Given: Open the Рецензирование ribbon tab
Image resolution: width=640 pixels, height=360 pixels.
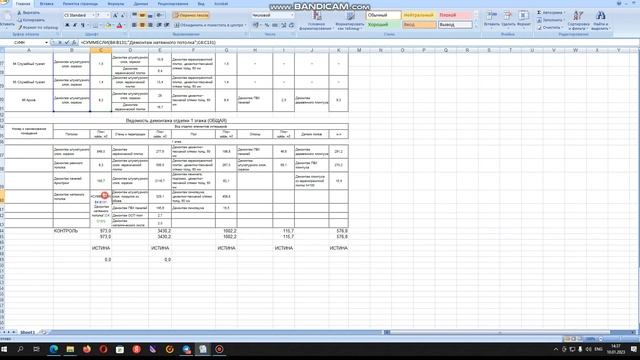Looking at the screenshot, I should click(173, 4).
